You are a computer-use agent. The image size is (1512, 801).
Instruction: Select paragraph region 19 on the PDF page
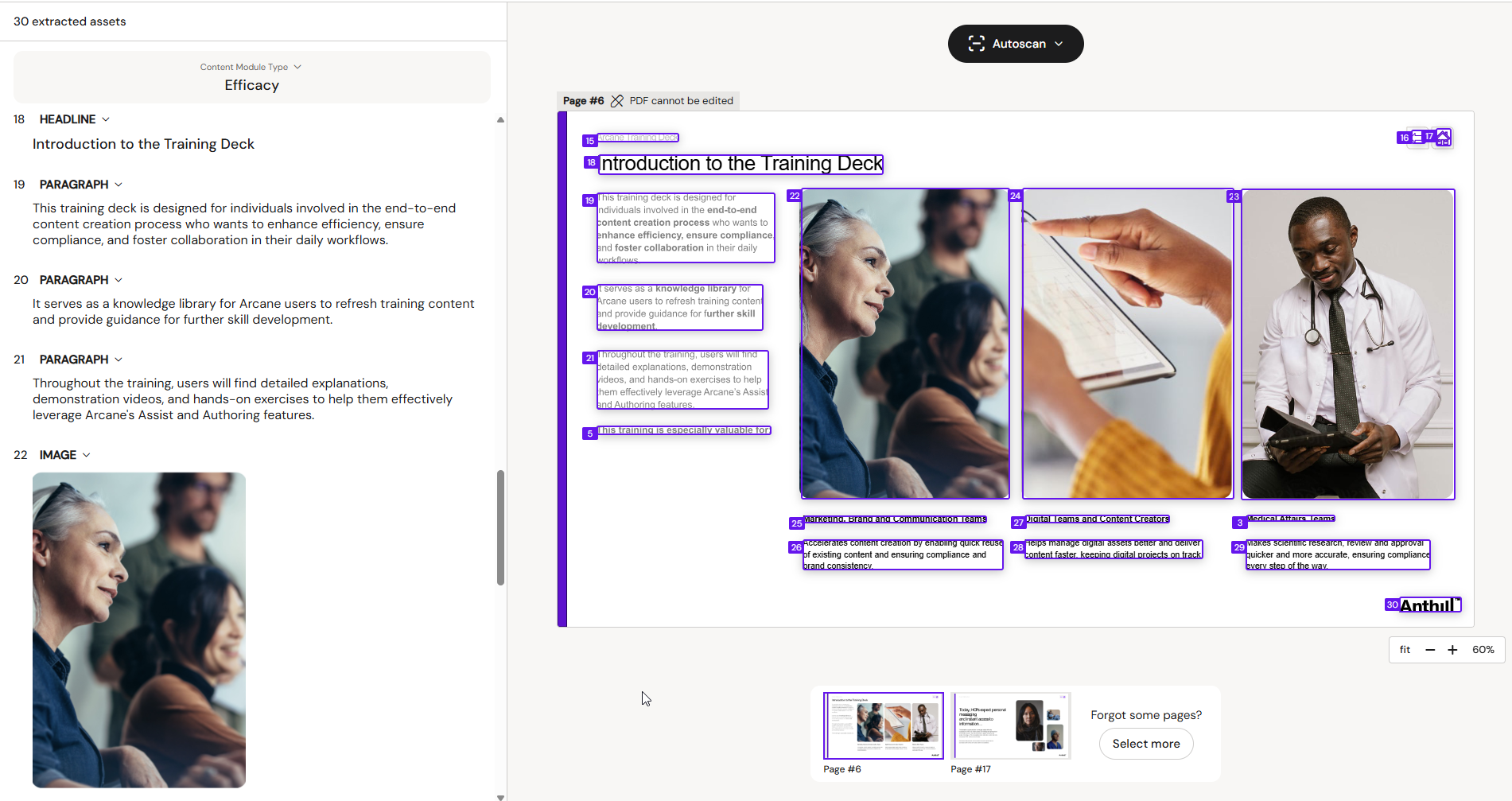[x=686, y=228]
